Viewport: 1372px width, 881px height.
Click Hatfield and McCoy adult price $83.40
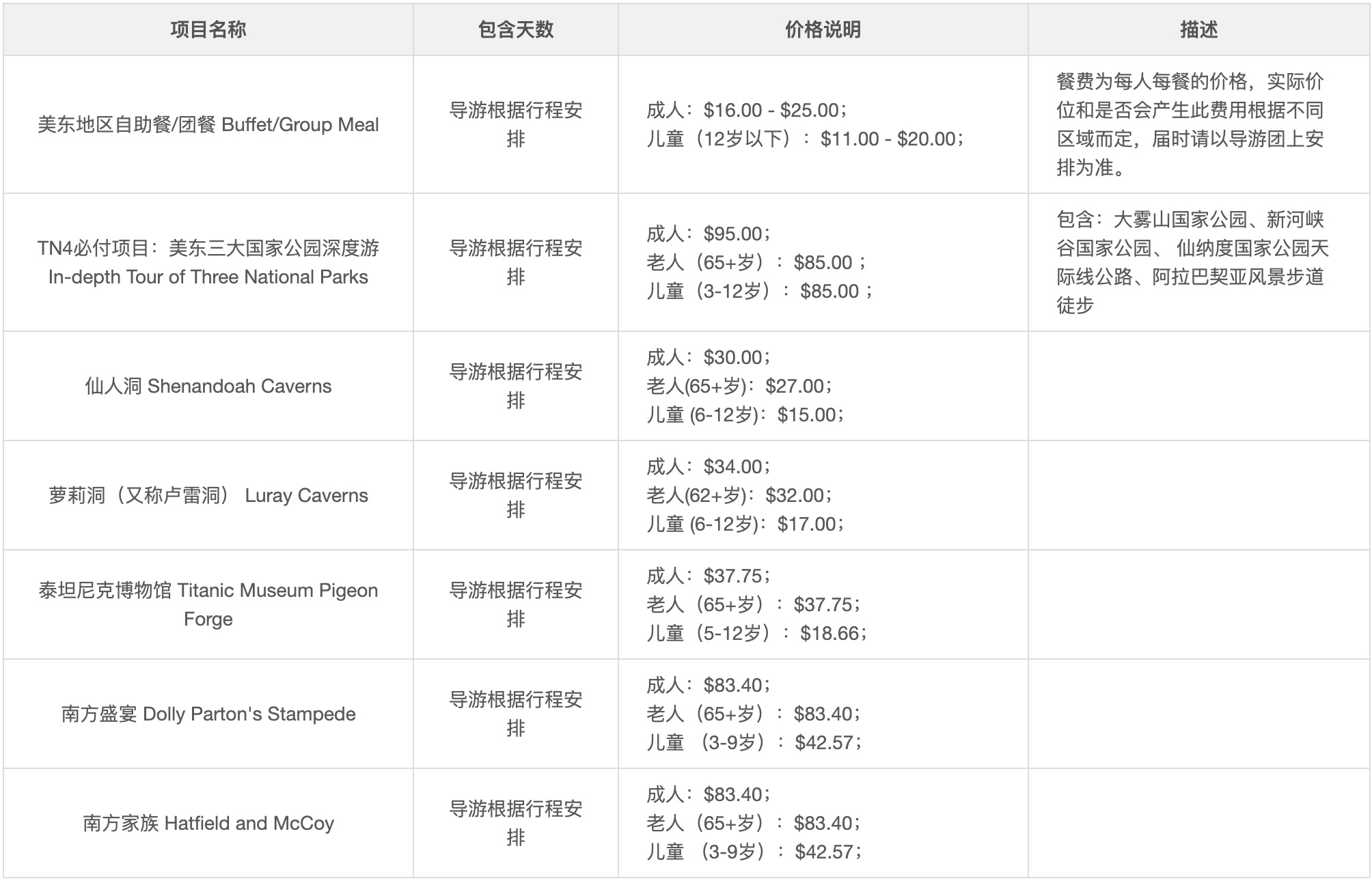point(709,794)
